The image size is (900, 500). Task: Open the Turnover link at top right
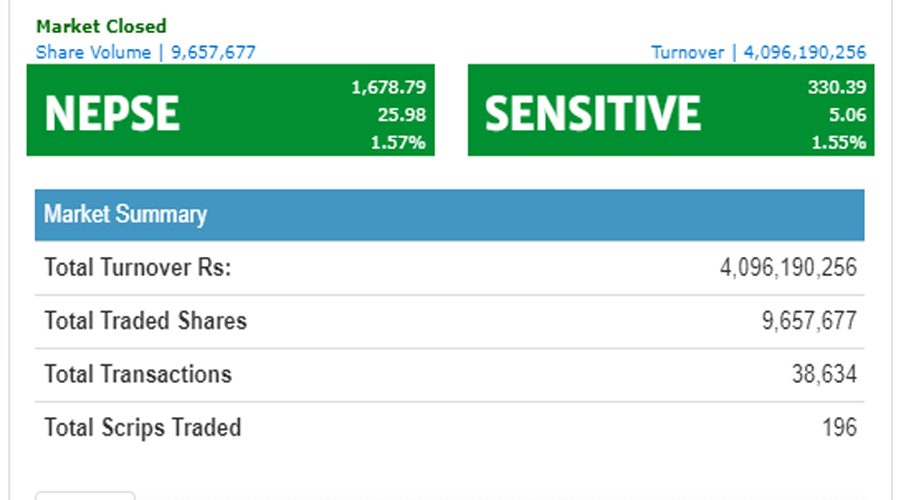758,52
